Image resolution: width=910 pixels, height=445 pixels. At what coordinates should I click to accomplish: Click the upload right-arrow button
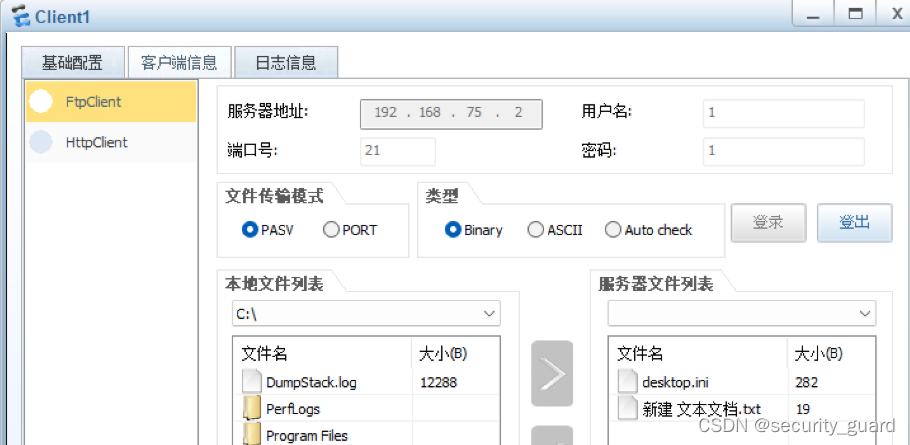pyautogui.click(x=552, y=374)
